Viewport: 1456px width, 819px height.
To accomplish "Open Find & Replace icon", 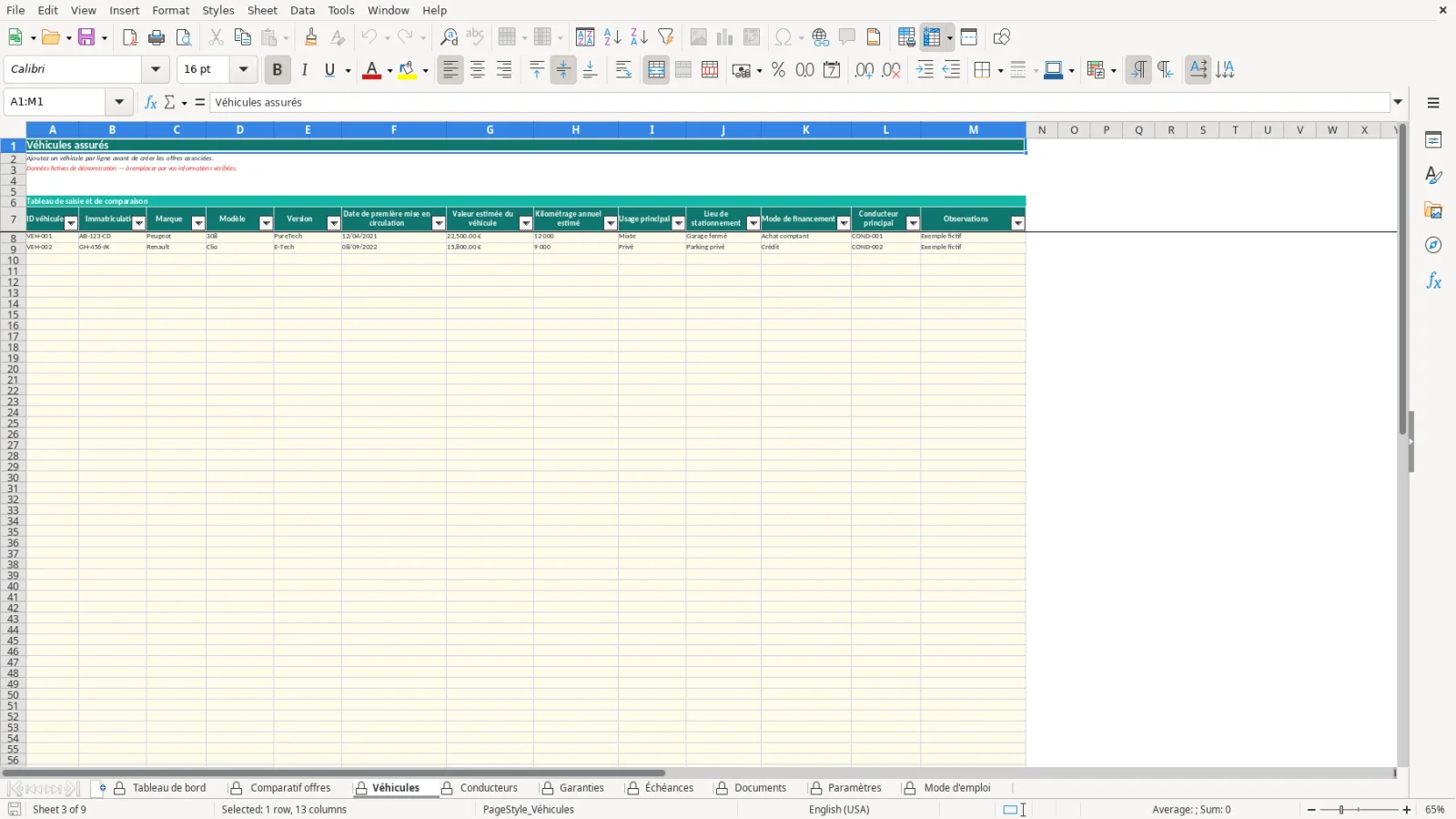I will pos(449,37).
